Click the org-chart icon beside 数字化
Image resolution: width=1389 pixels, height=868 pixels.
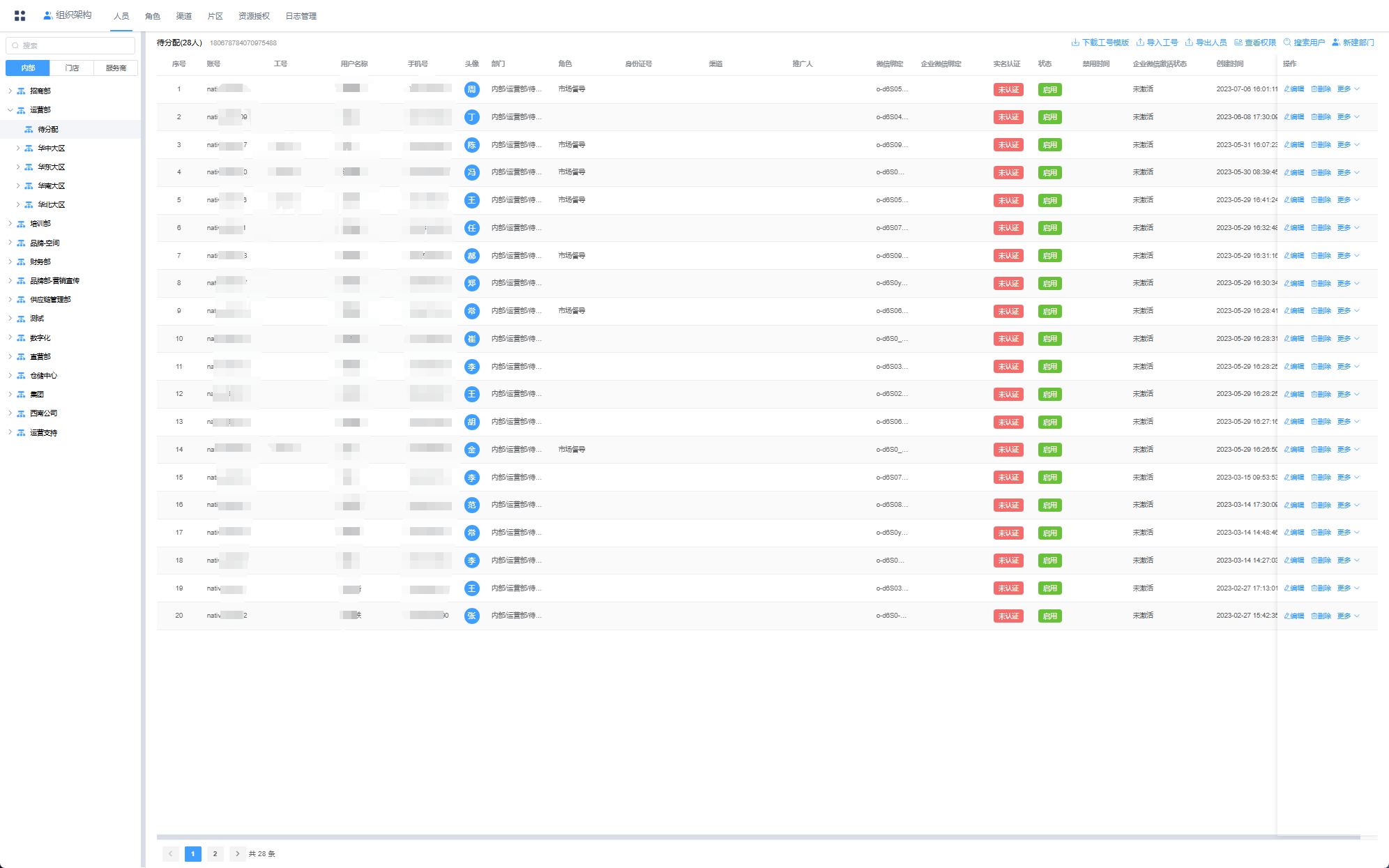[x=21, y=337]
